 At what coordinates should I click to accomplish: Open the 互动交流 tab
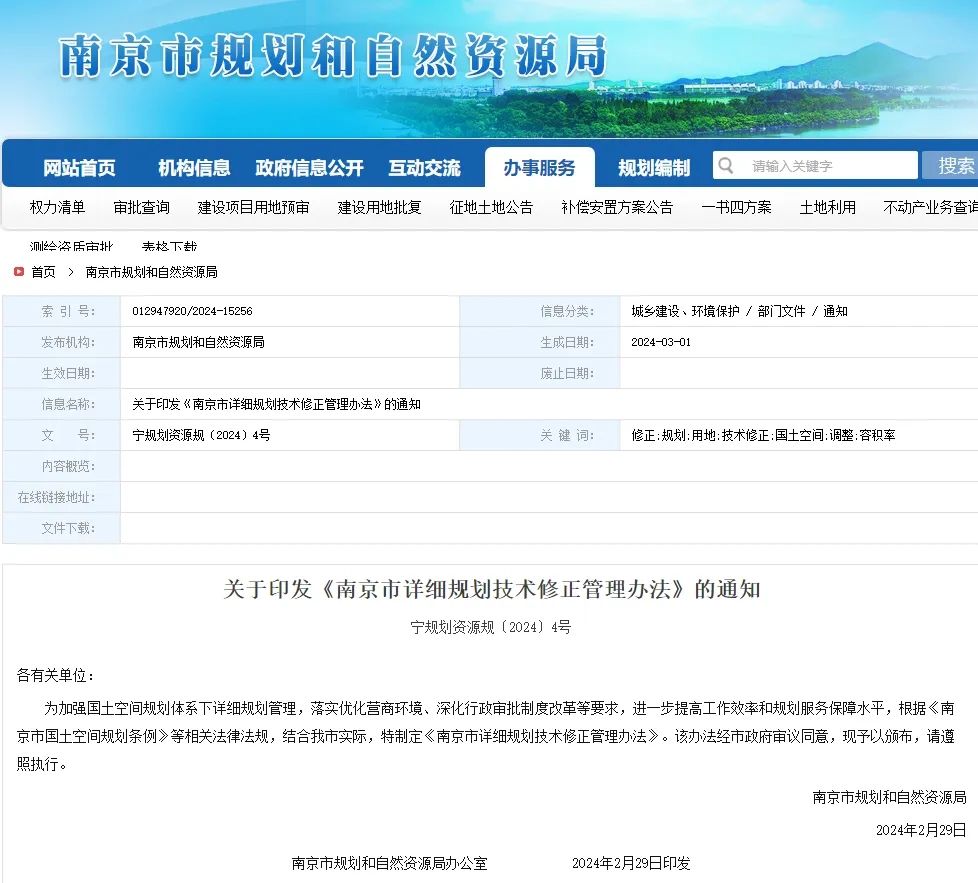(424, 168)
